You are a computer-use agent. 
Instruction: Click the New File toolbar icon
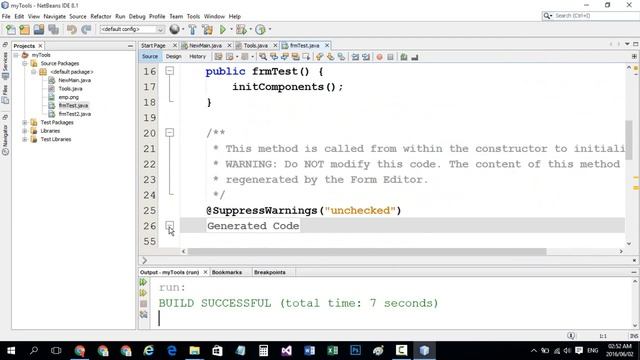(x=11, y=29)
